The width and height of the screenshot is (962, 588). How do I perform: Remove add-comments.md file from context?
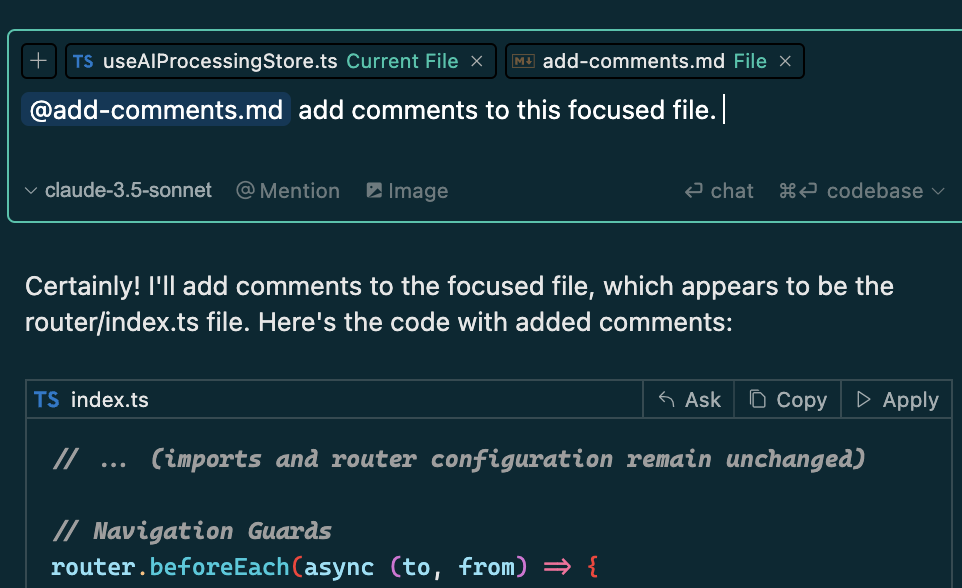785,61
